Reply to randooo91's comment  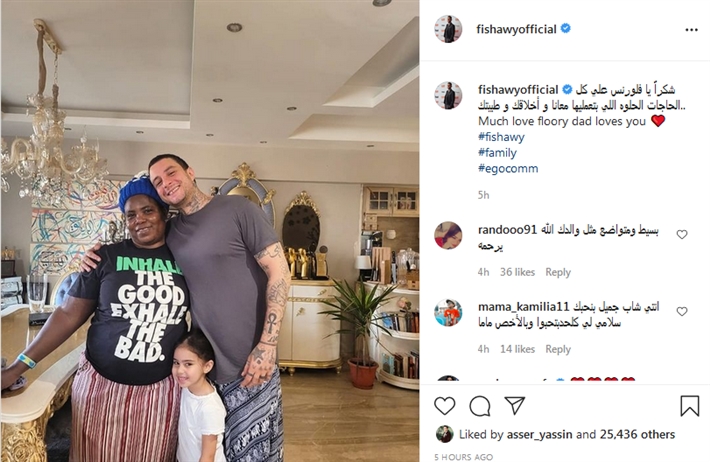pos(558,272)
